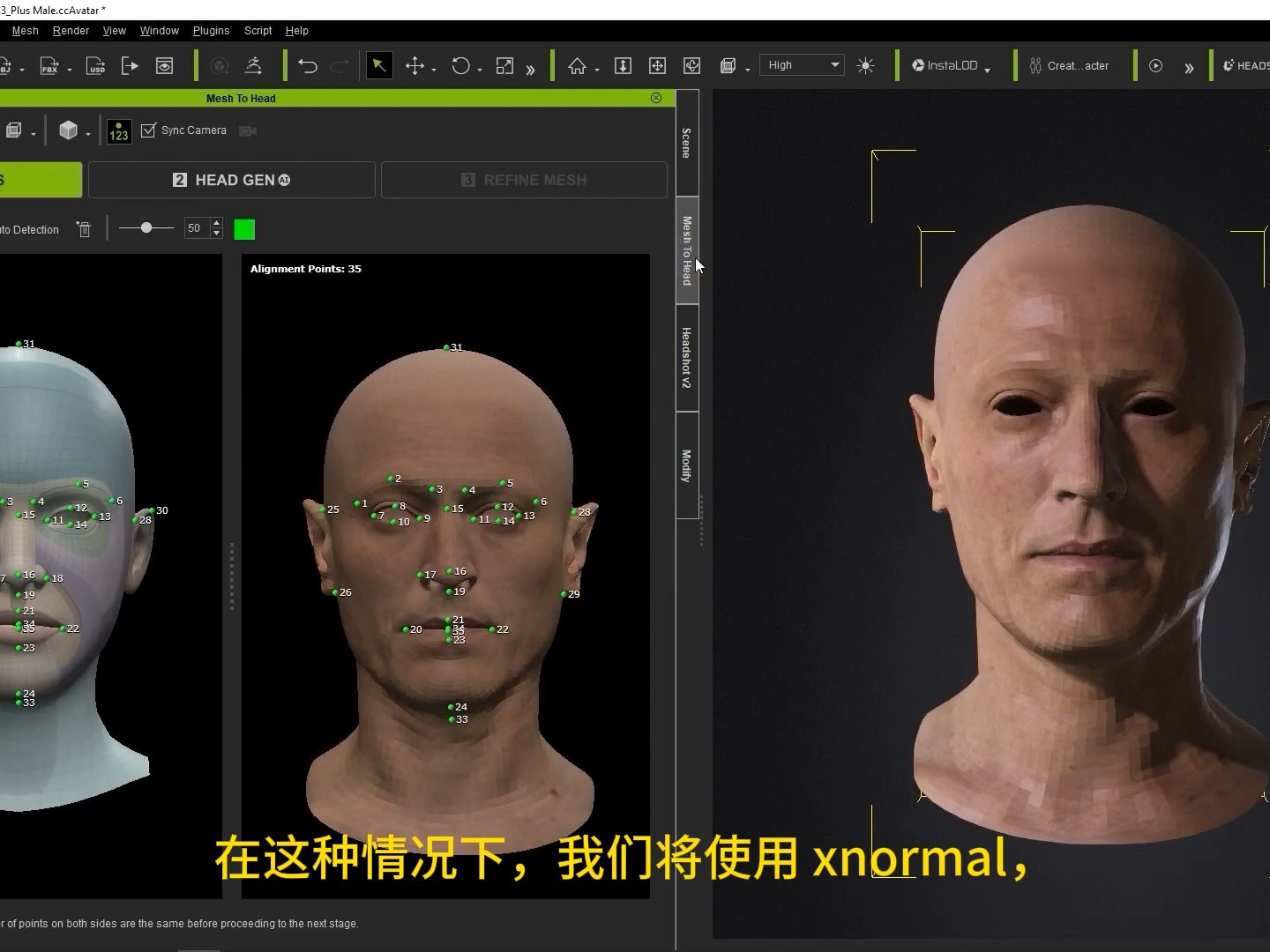Go to the HEAD GEN step
The image size is (1270, 952).
[232, 180]
